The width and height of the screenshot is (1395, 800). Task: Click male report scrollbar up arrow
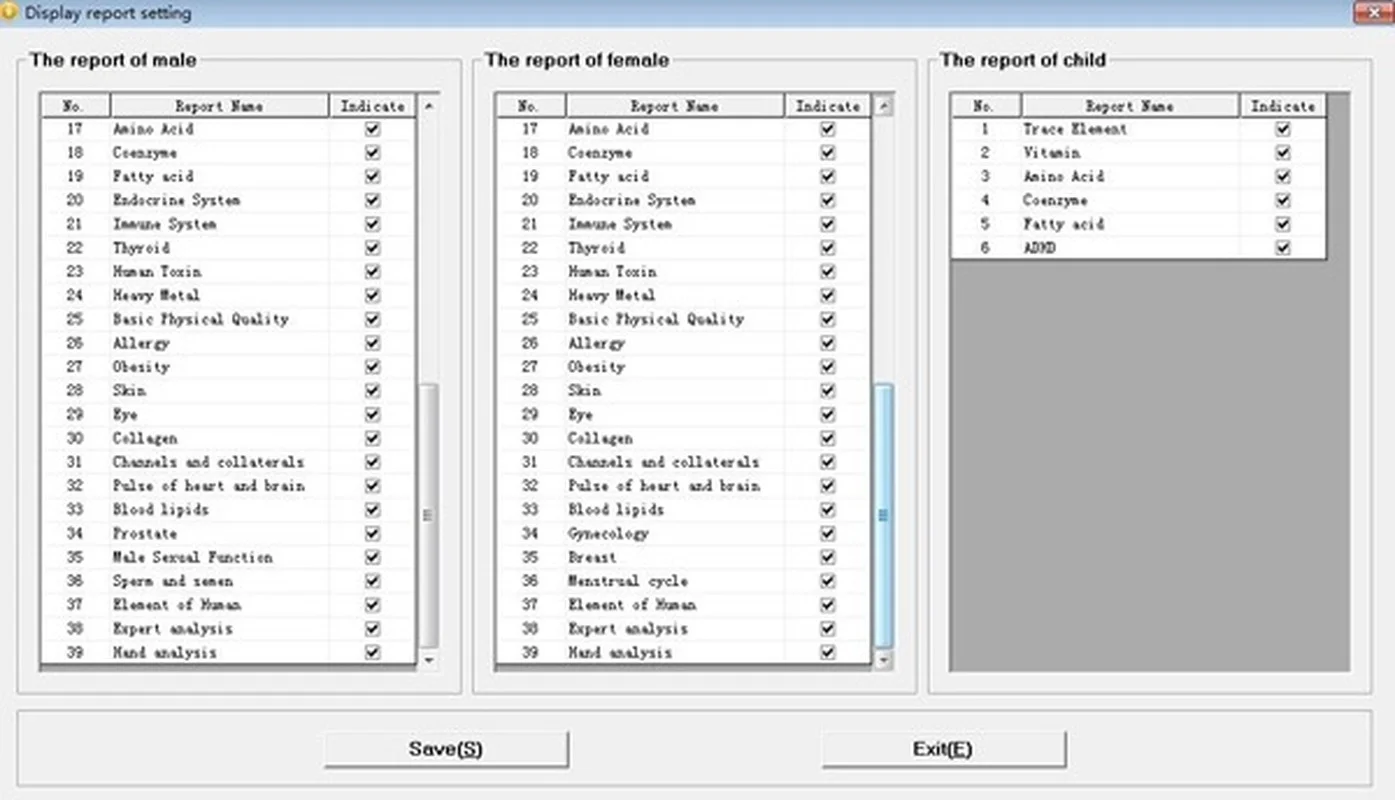429,105
